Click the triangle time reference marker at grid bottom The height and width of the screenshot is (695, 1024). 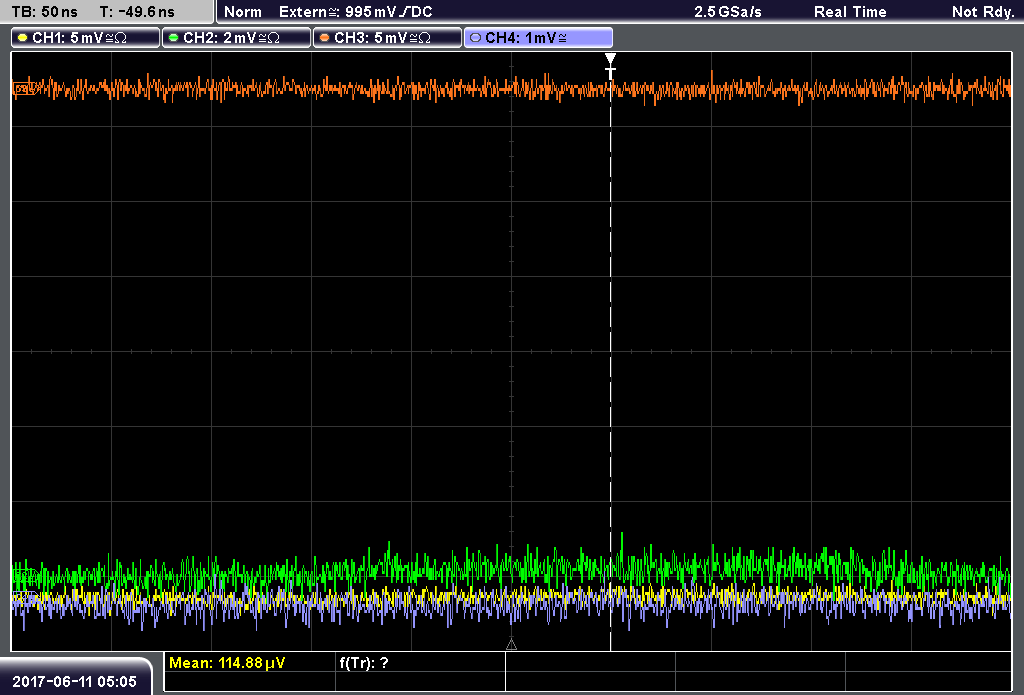click(511, 645)
